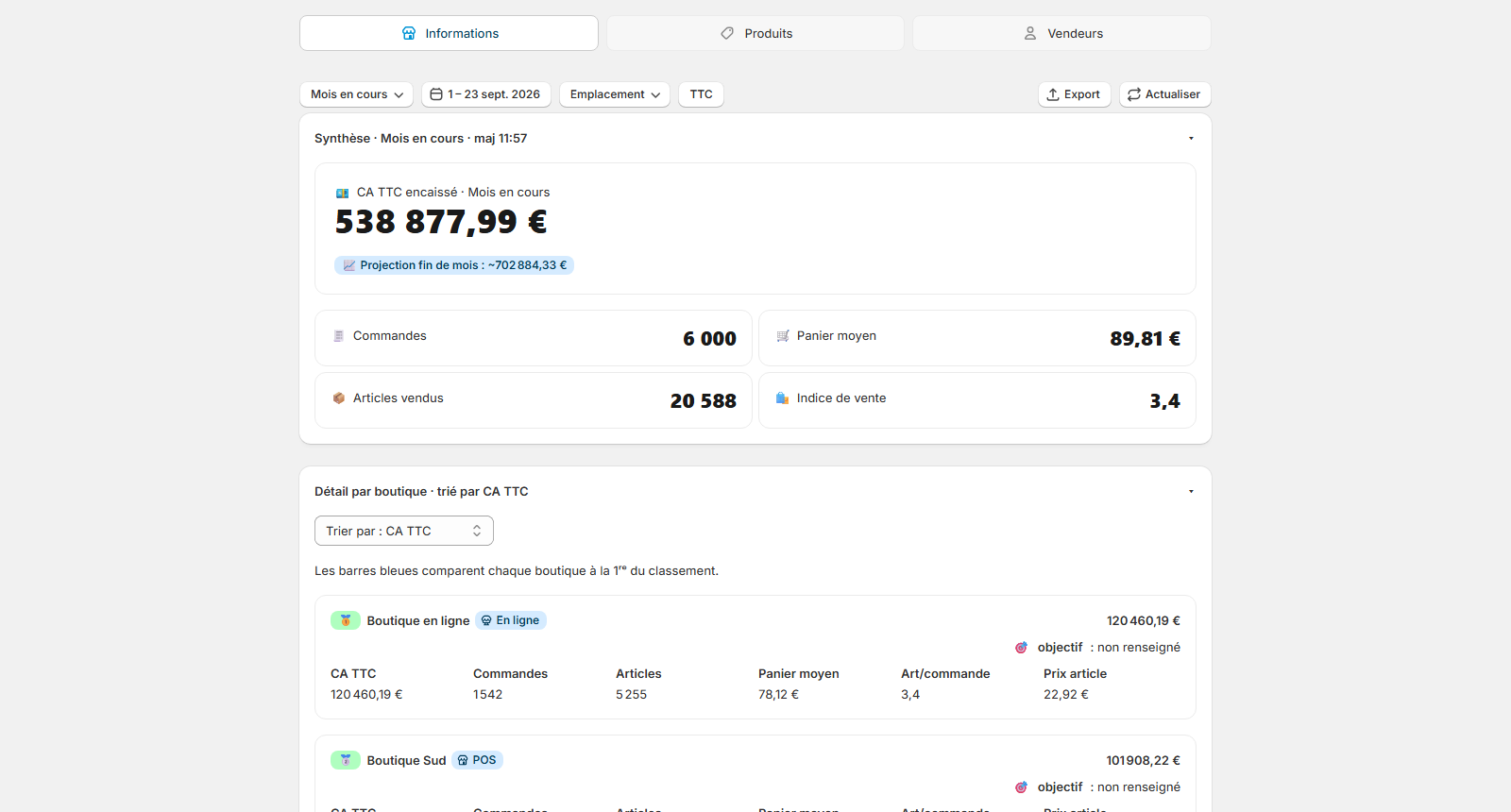Click the refresh icon on Actualiser
The image size is (1511, 812).
click(x=1134, y=94)
